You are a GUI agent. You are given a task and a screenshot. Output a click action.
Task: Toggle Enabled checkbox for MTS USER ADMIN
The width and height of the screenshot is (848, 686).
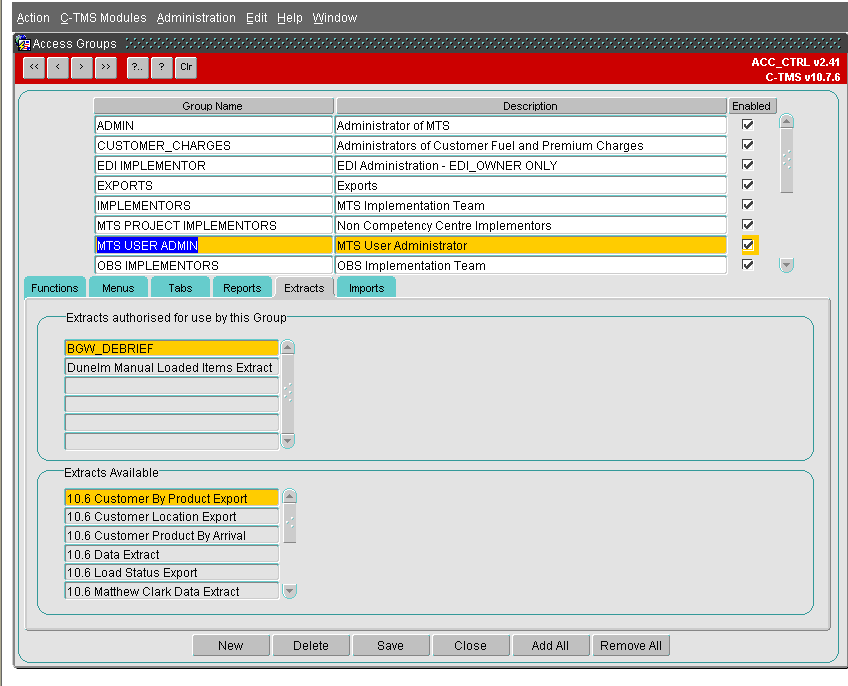747,245
